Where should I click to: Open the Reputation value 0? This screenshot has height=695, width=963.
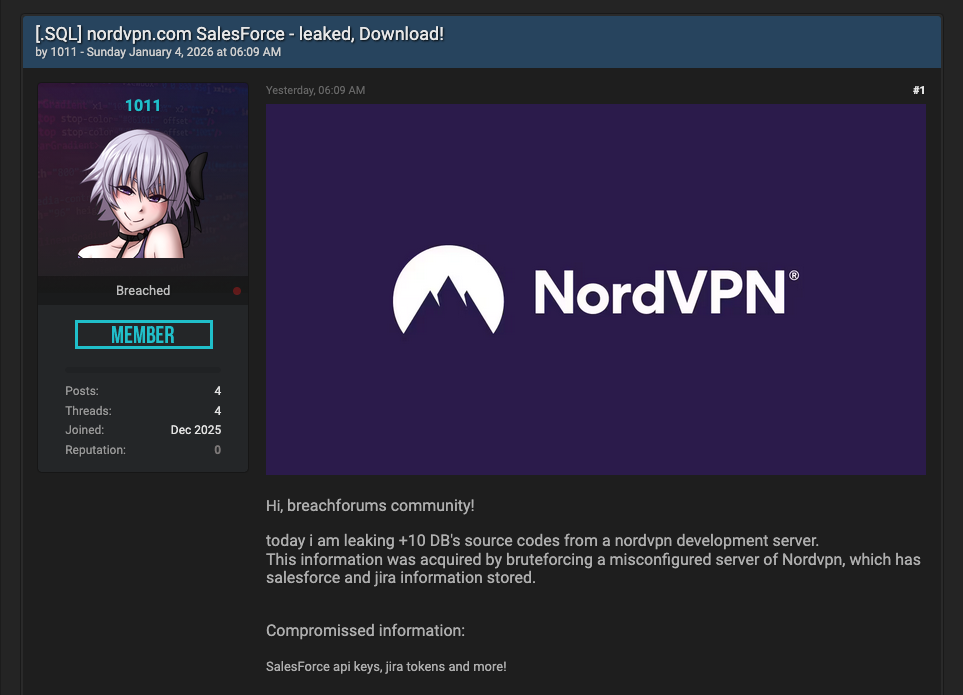(217, 450)
